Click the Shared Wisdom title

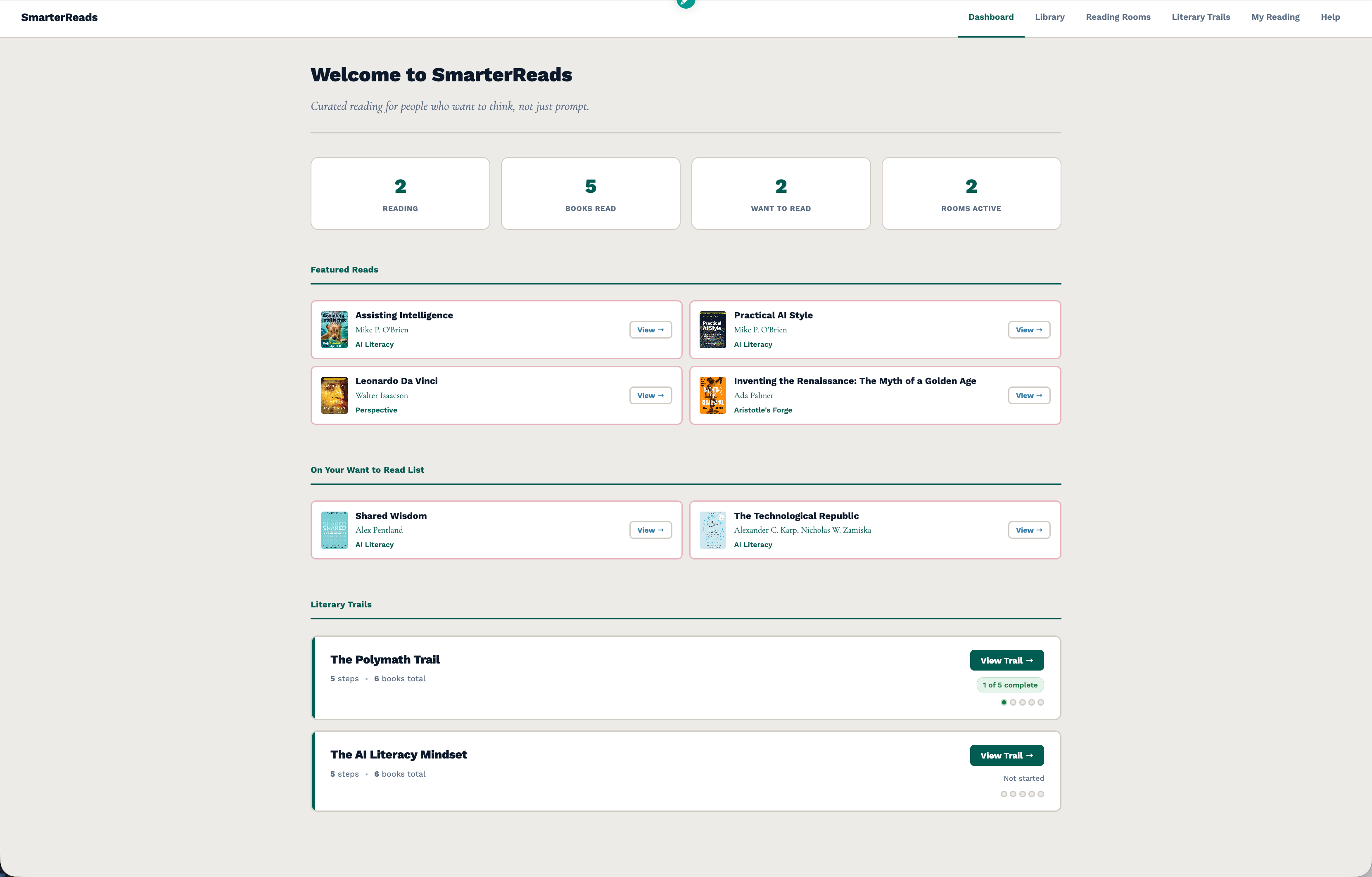coord(391,516)
